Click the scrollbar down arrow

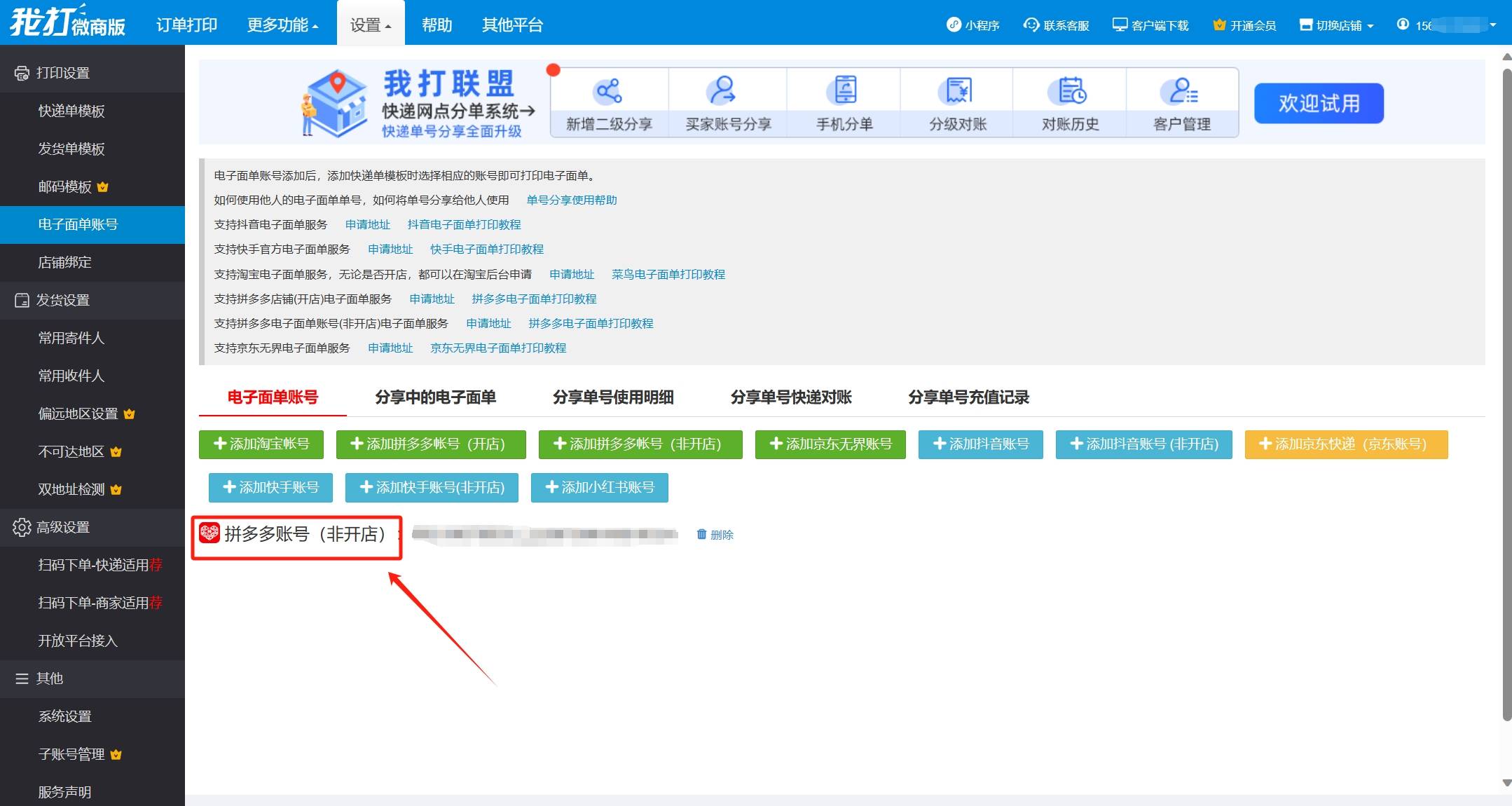tap(1506, 783)
